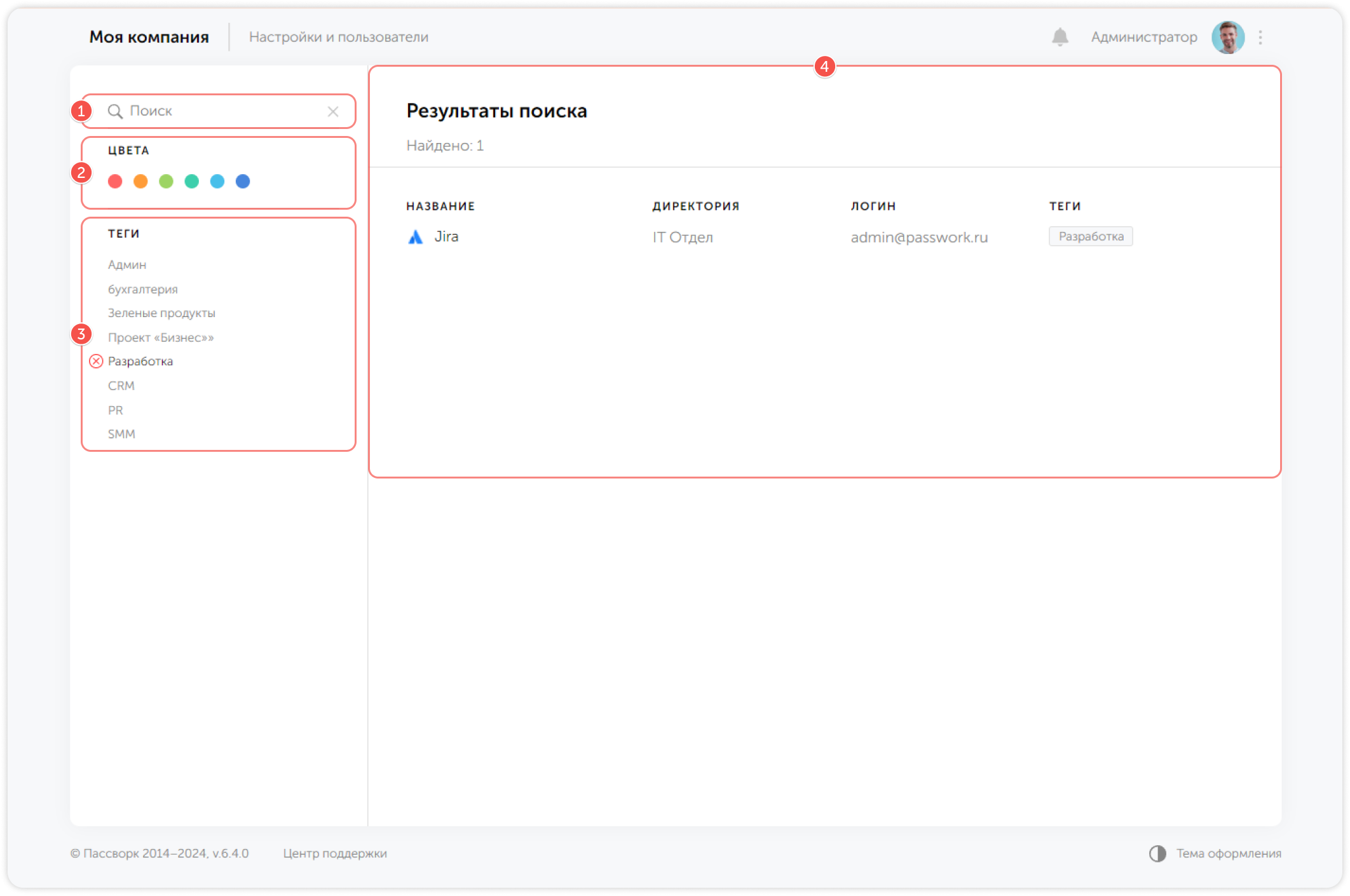Select the light green color filter
Screen dimensions: 1350x896
(x=166, y=182)
